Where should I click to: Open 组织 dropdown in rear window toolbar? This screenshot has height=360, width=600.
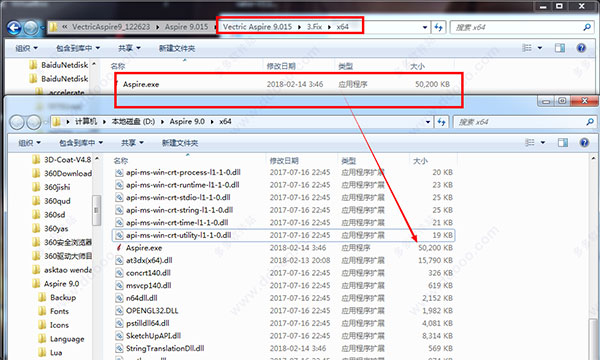coord(26,48)
